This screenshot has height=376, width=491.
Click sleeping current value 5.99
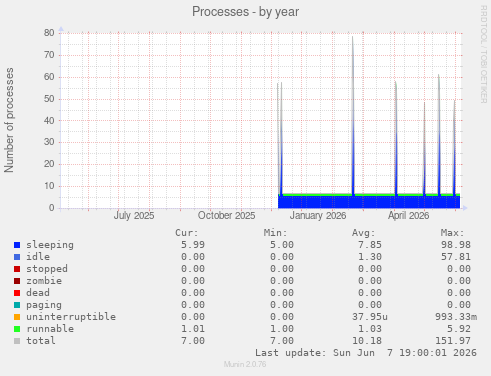[193, 245]
